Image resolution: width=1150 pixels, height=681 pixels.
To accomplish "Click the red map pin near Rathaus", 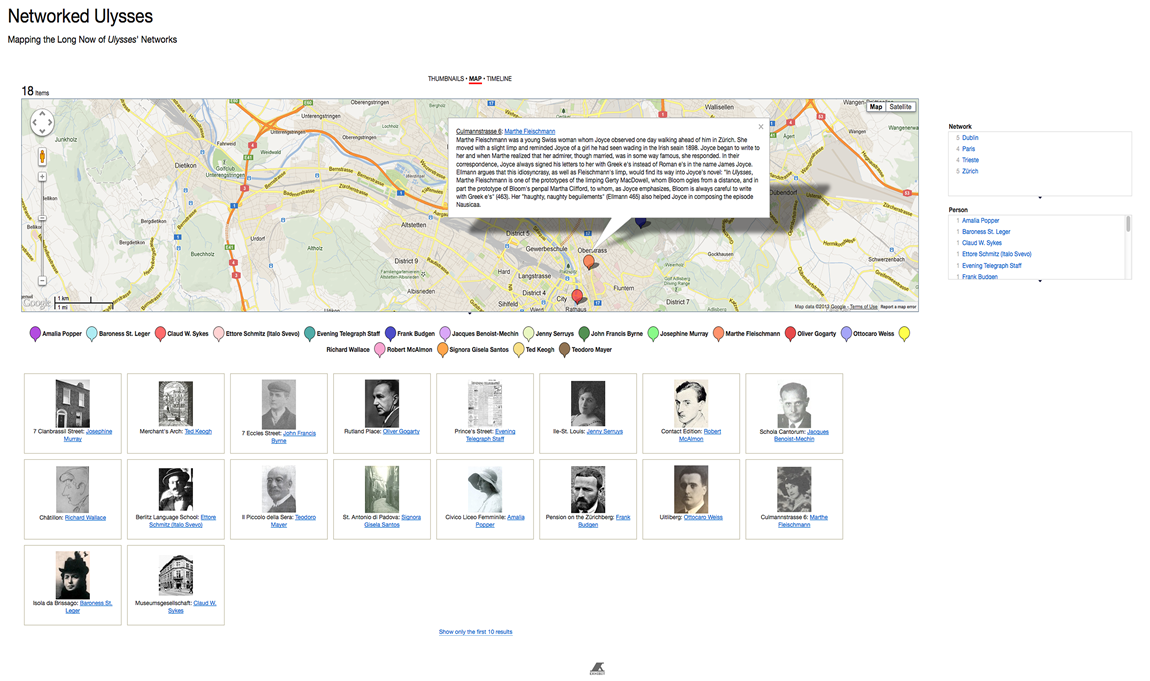I will 577,296.
